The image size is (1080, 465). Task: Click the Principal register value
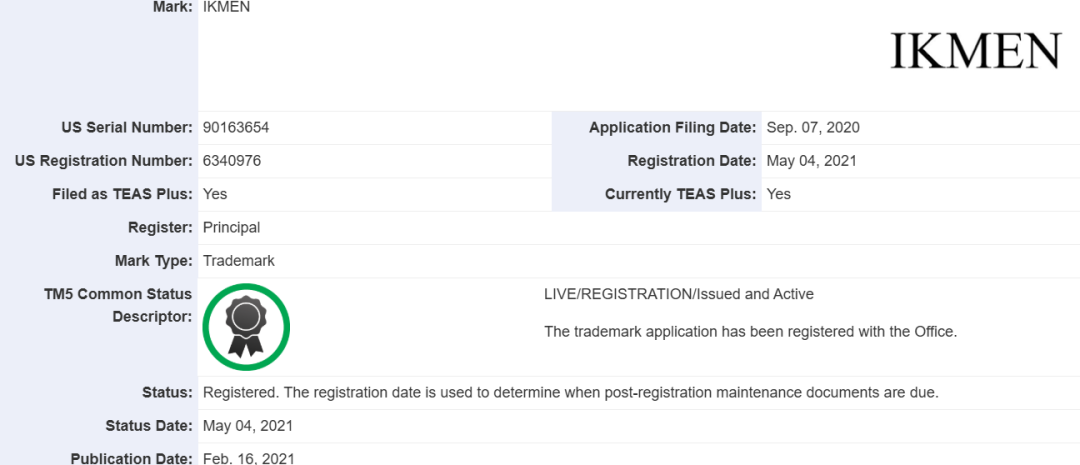pyautogui.click(x=231, y=227)
